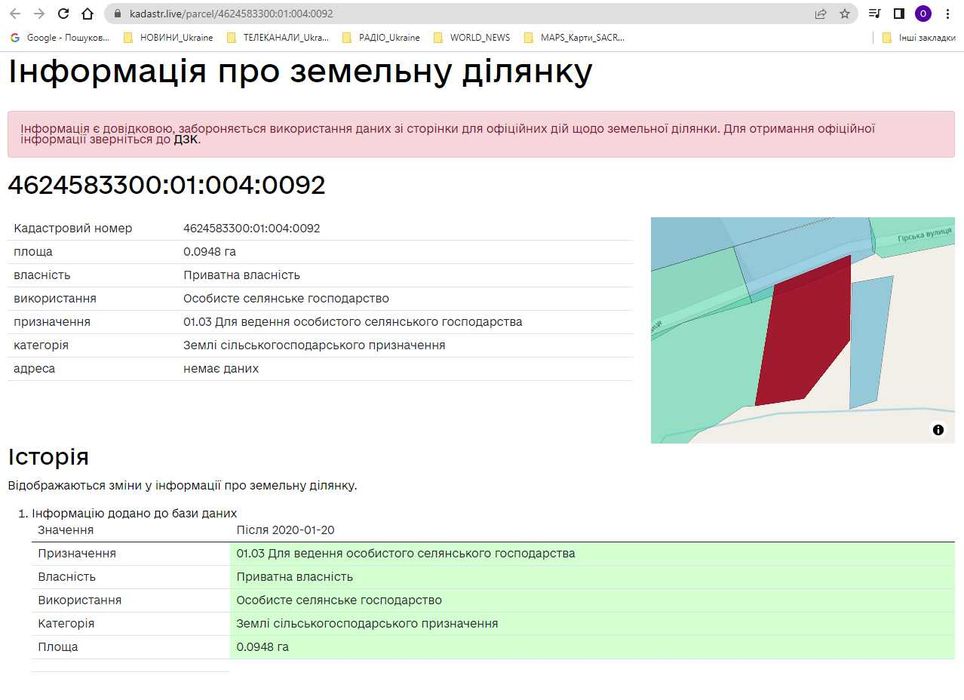The image size is (964, 700).
Task: Reload the page with the refresh icon
Action: [x=63, y=14]
